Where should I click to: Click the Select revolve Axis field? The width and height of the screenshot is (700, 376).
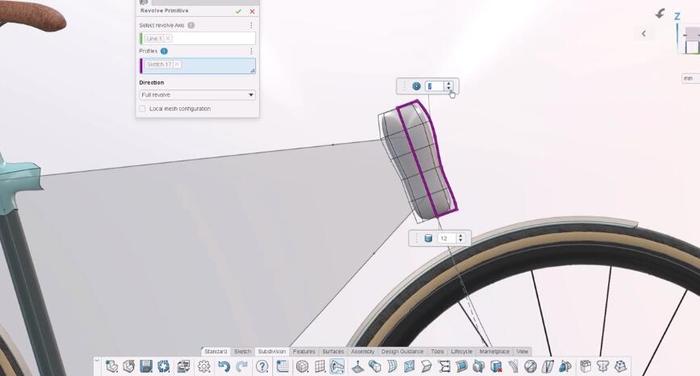pos(198,38)
